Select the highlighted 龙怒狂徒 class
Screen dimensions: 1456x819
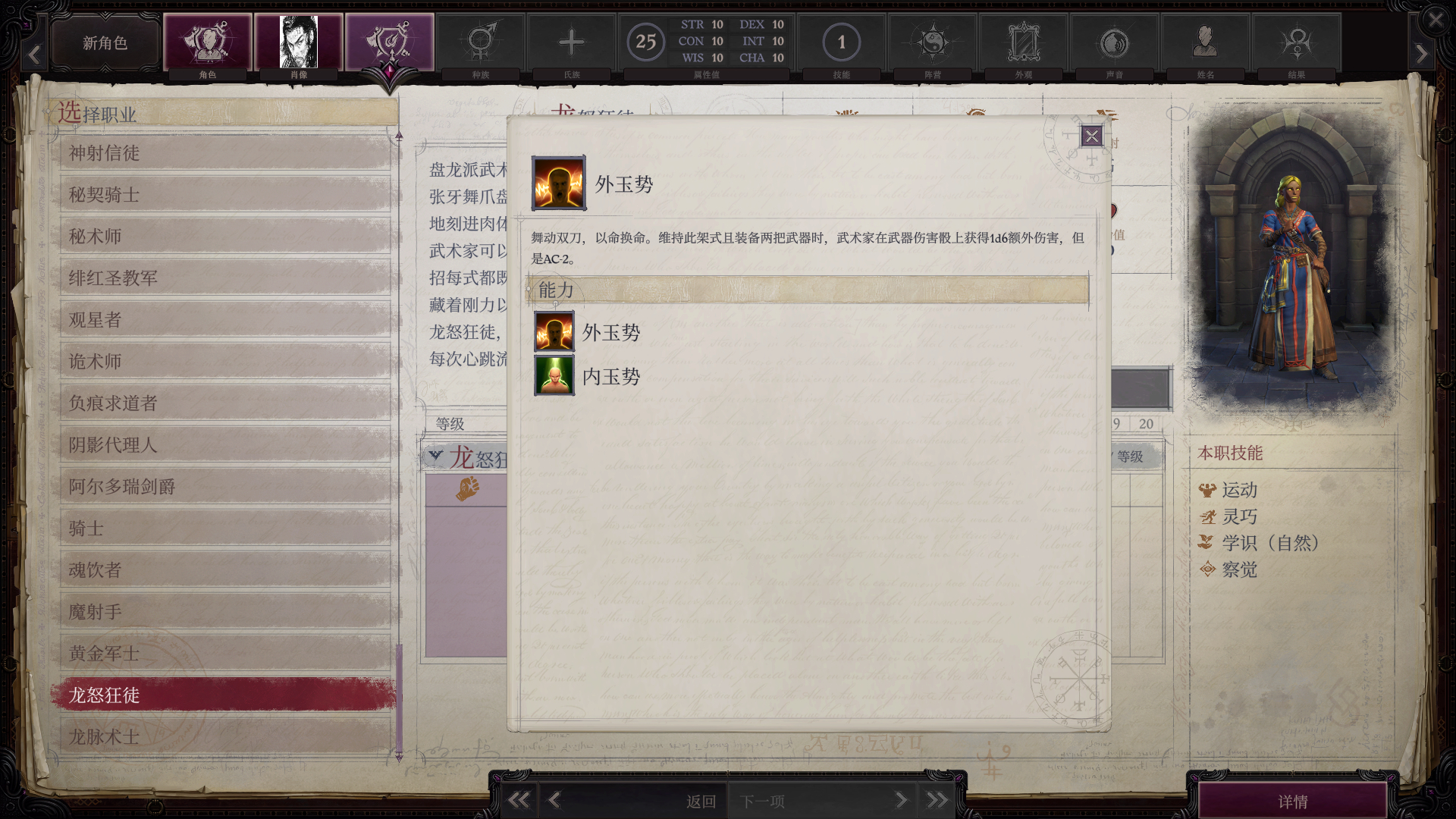point(224,695)
